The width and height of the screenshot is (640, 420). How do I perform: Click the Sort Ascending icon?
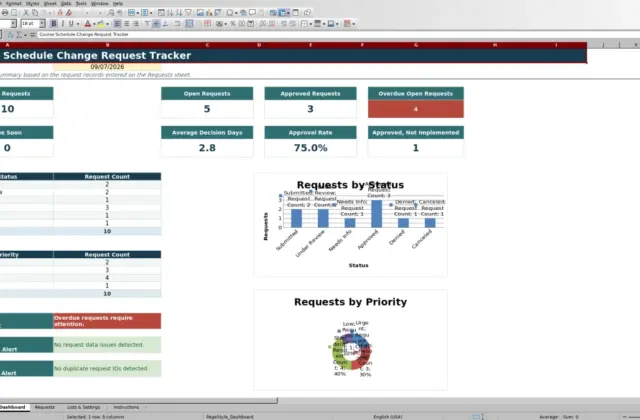coord(170,13)
